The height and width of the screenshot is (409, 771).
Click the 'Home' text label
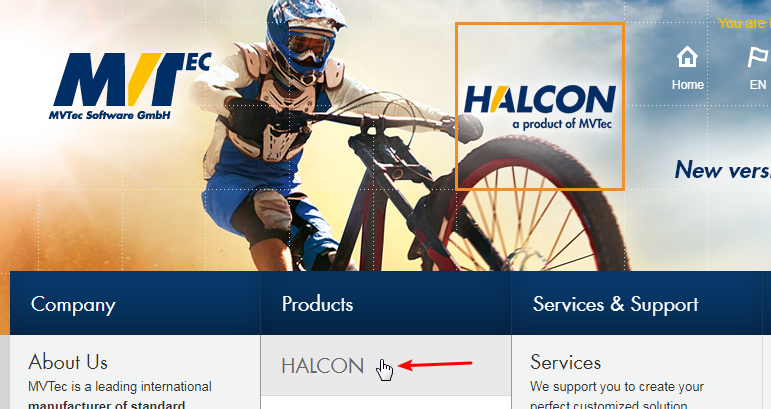pyautogui.click(x=687, y=85)
